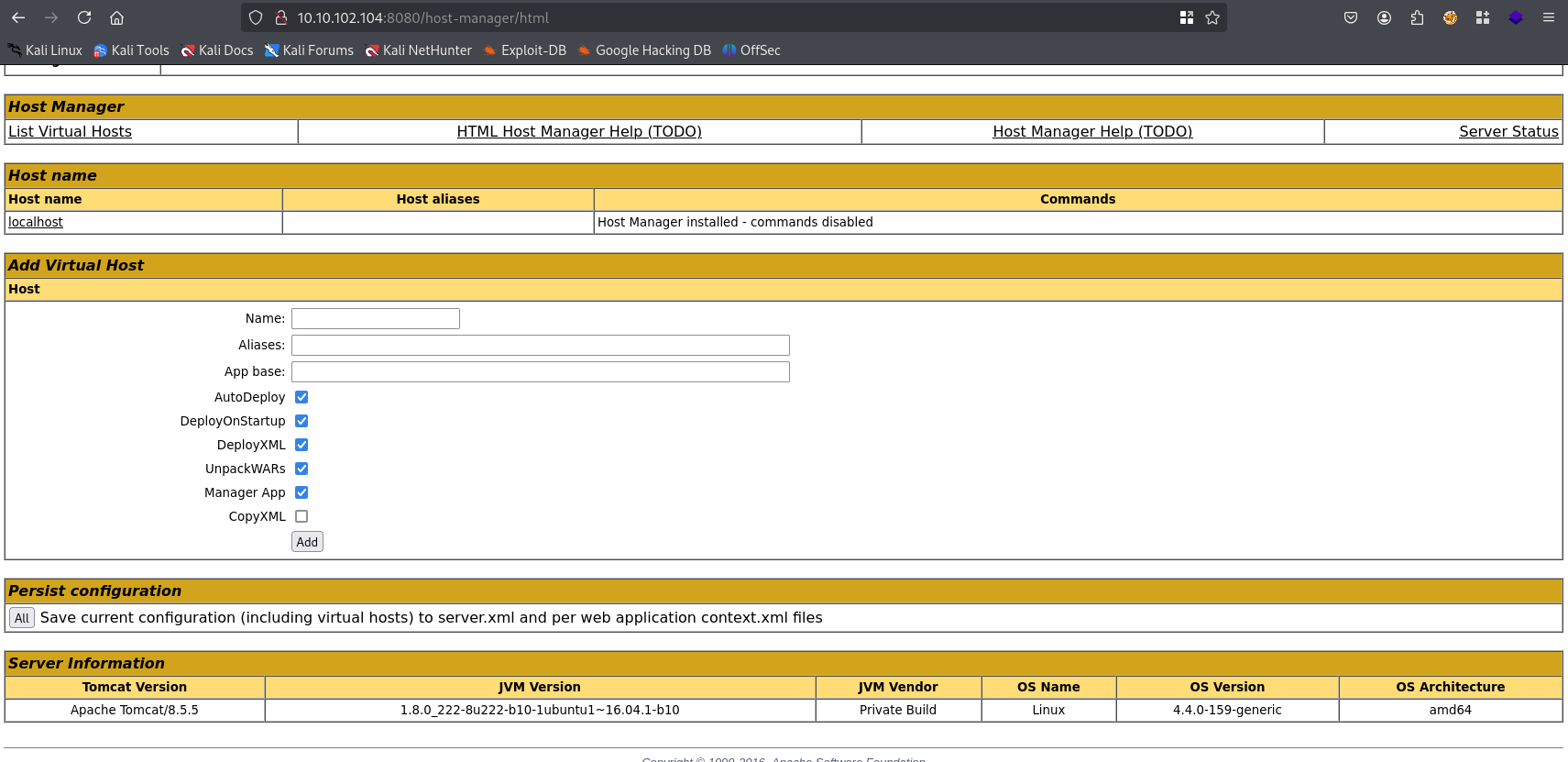Open the Exploit-DB bookmark
The image size is (1568, 762).
525,50
